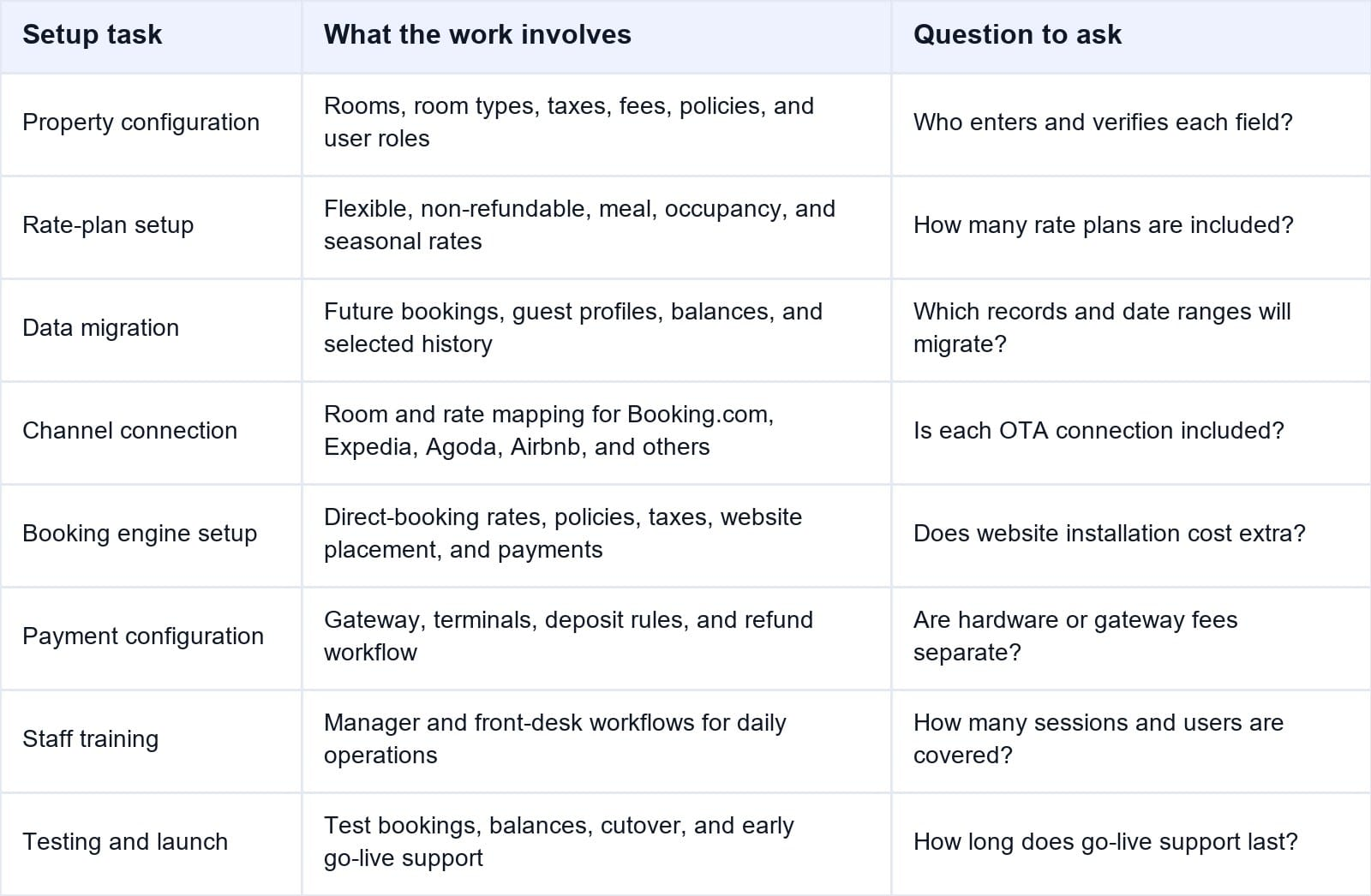Viewport: 1371px width, 896px height.
Task: Click the 'Gateway, terminals, deposit rules' description
Action: [x=568, y=636]
